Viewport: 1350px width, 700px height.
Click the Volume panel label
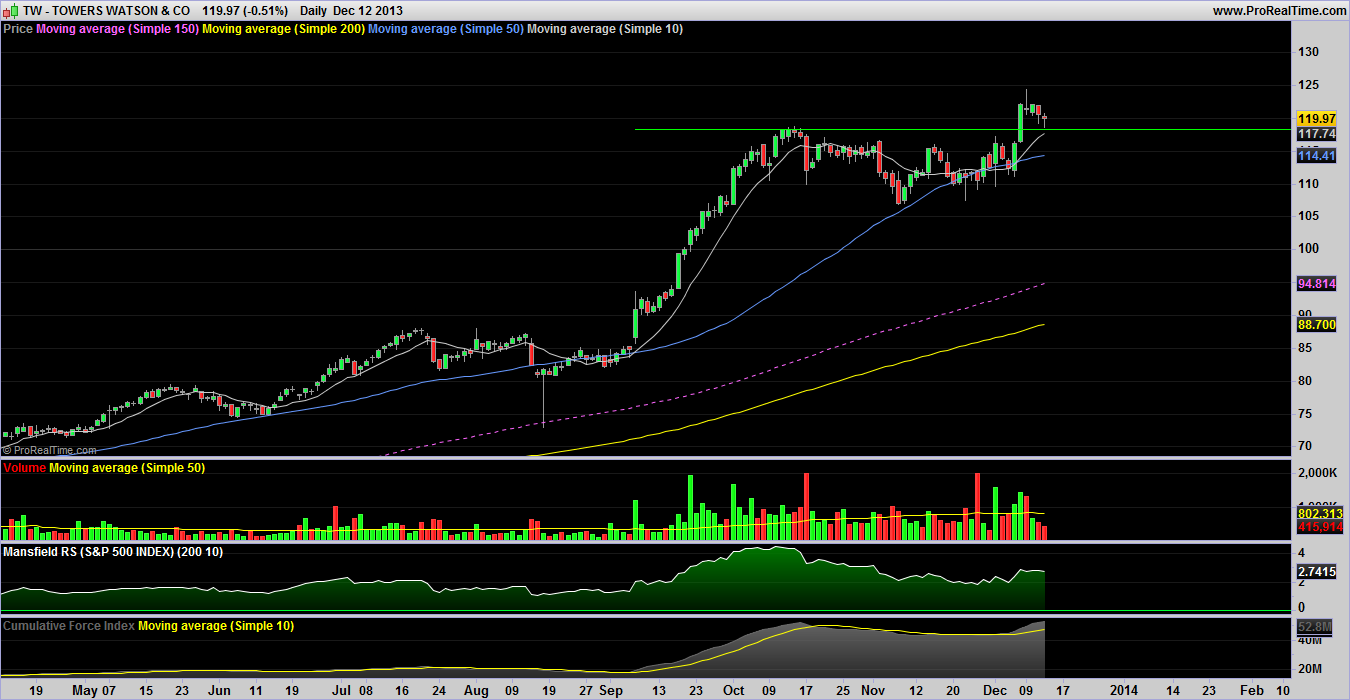click(25, 468)
